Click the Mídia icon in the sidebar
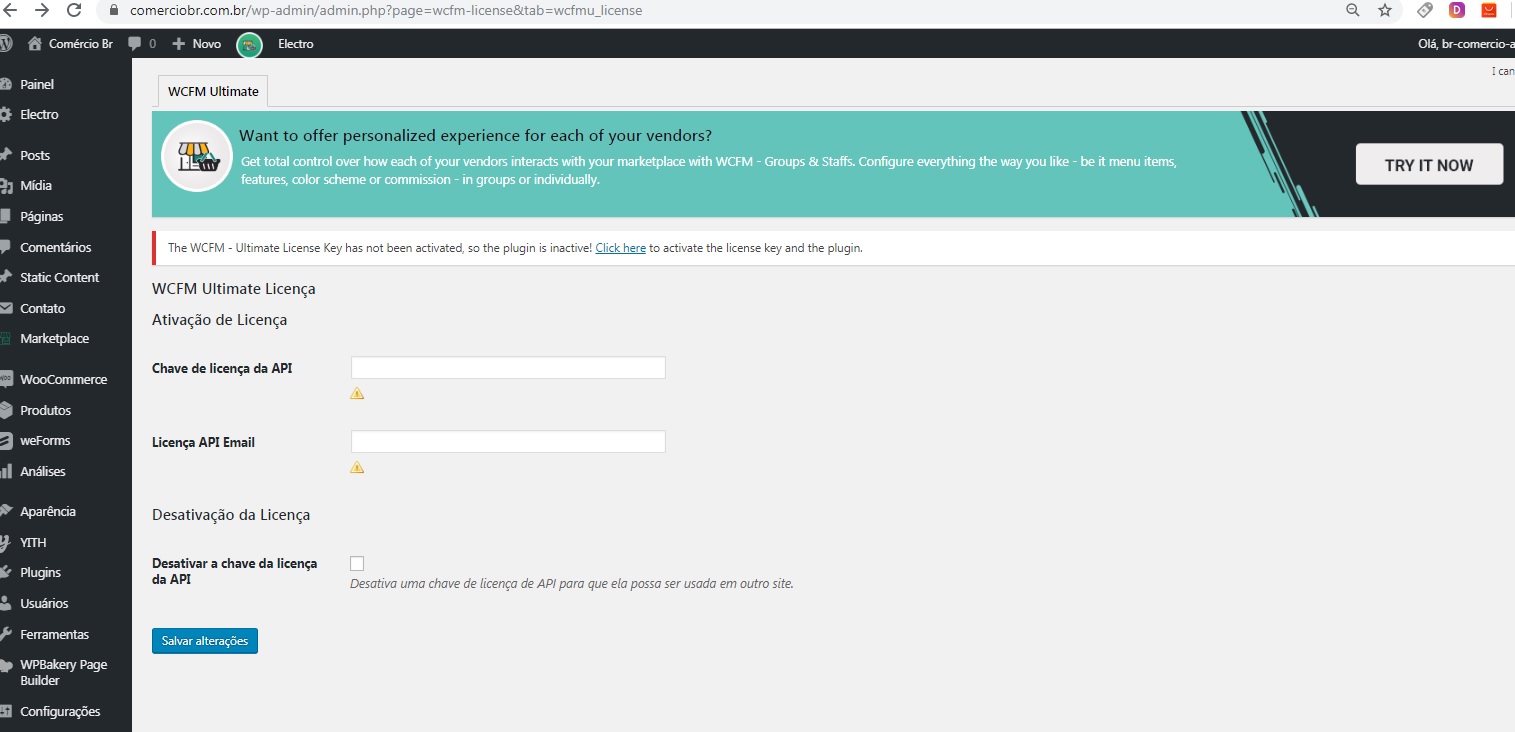1515x732 pixels. 6,185
